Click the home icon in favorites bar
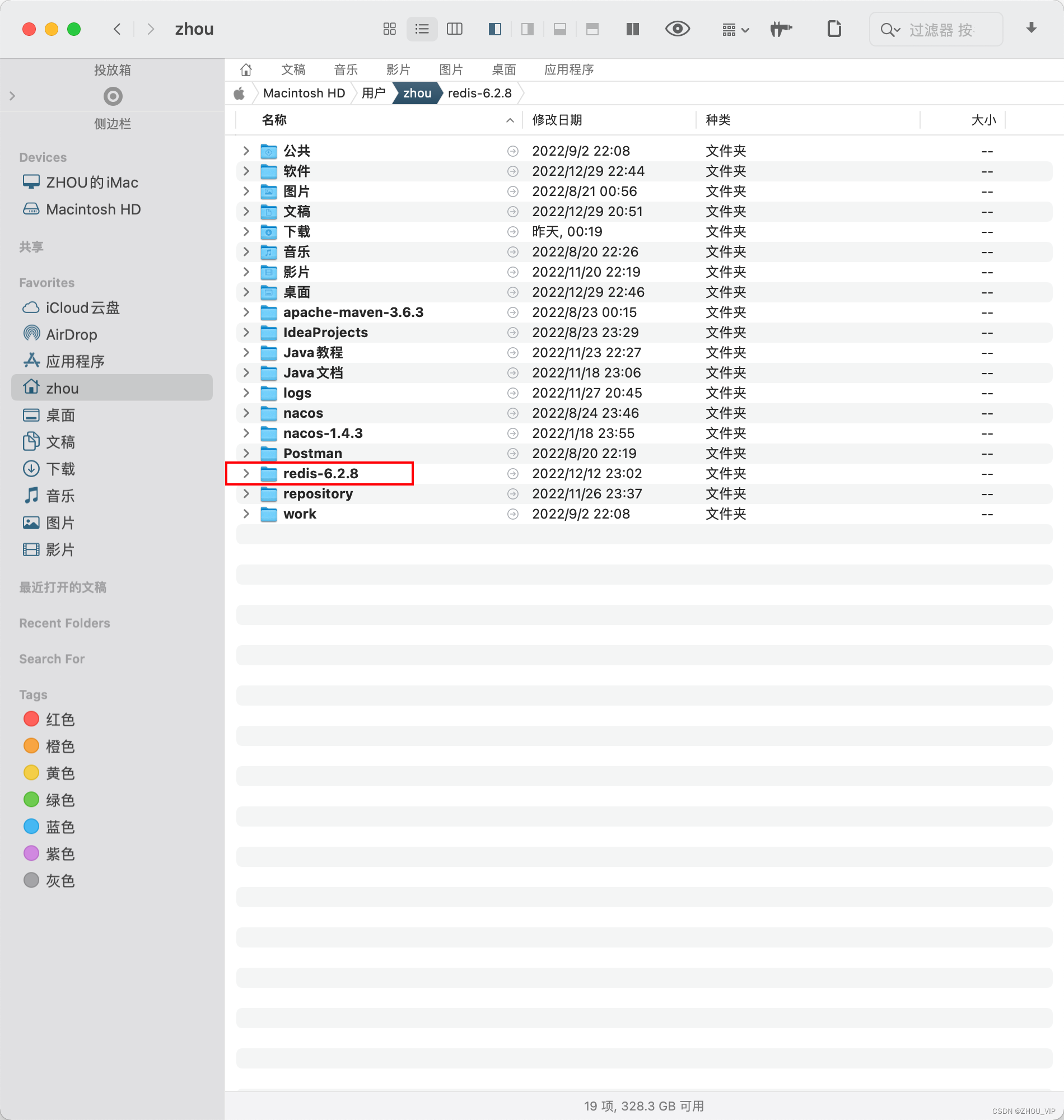Viewport: 1064px width, 1120px height. point(246,70)
